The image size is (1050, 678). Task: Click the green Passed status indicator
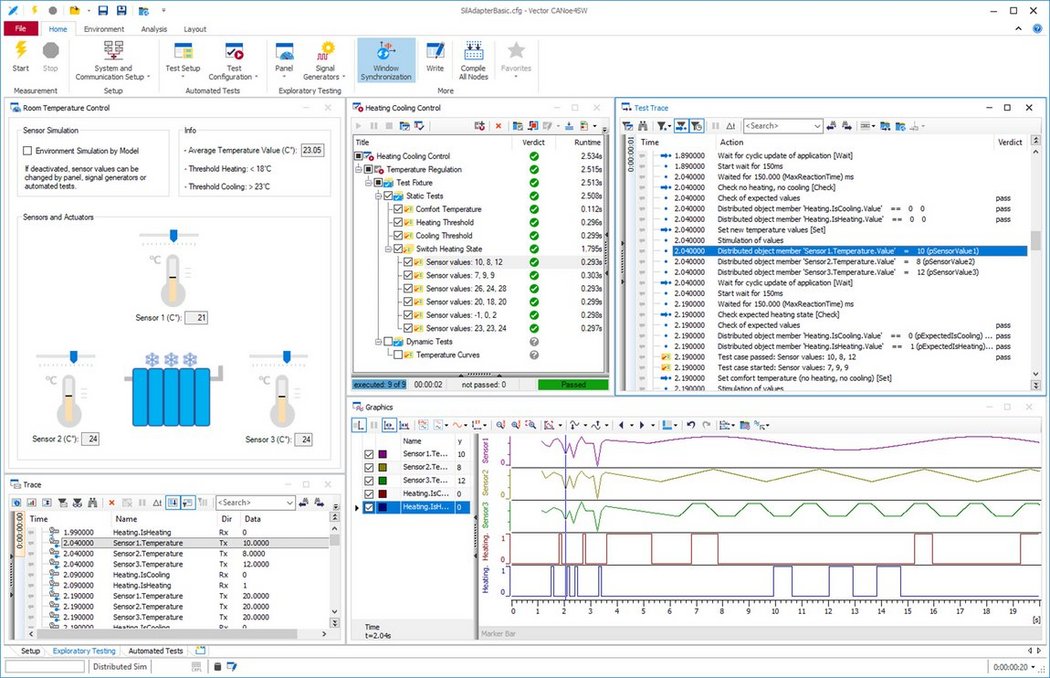(573, 385)
